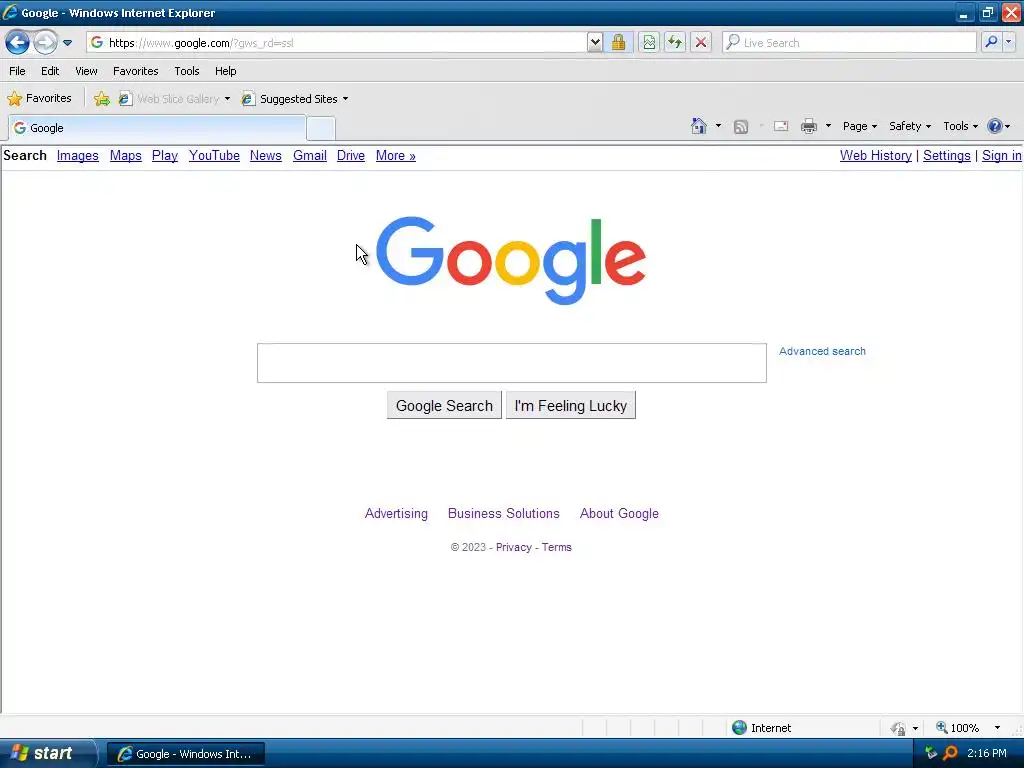Open the Terms link
Screen dimensions: 1024x768
[x=556, y=547]
